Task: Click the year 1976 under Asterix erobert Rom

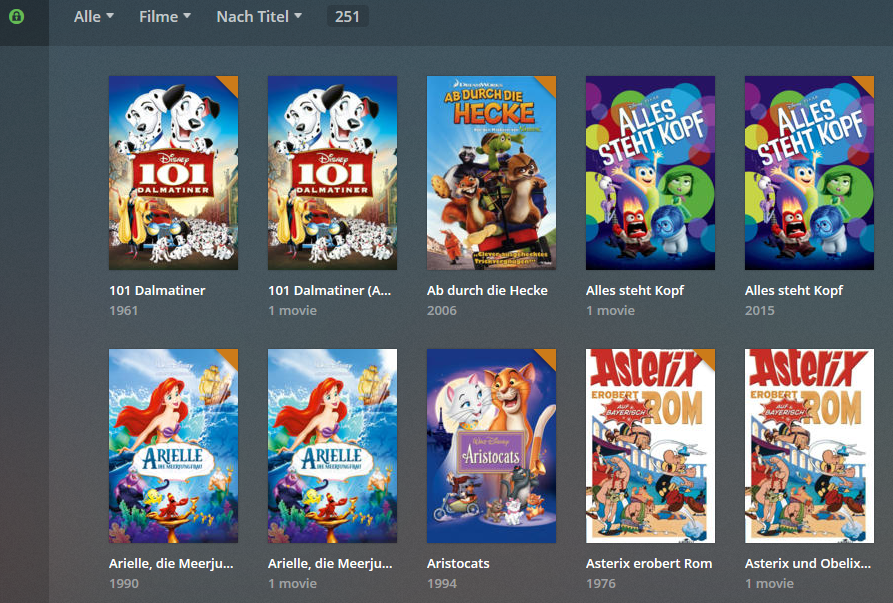Action: click(600, 584)
